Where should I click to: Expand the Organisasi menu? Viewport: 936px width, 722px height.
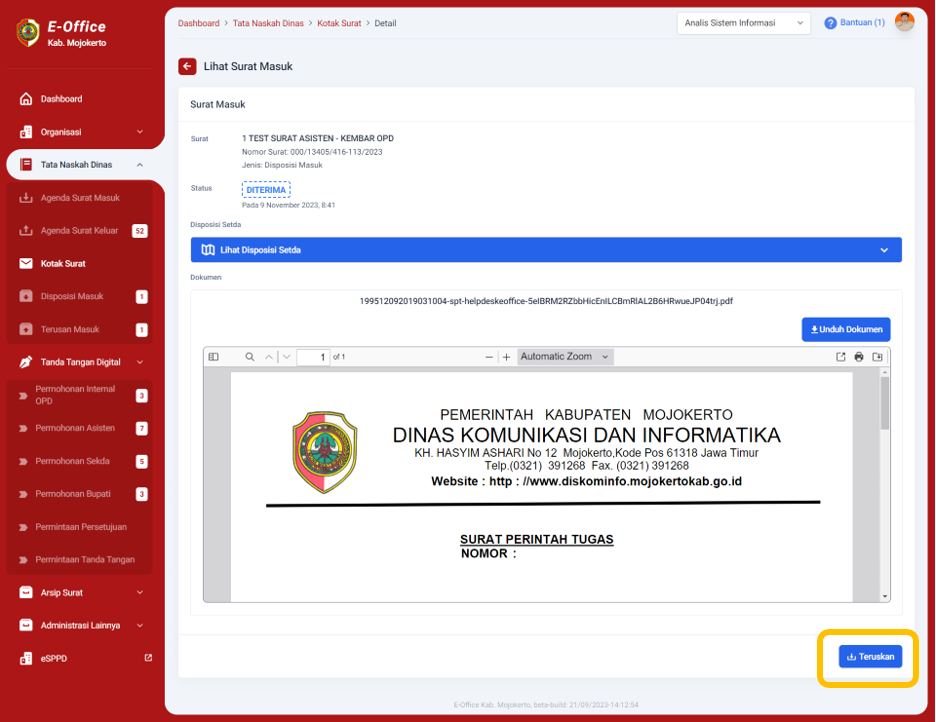pyautogui.click(x=81, y=132)
